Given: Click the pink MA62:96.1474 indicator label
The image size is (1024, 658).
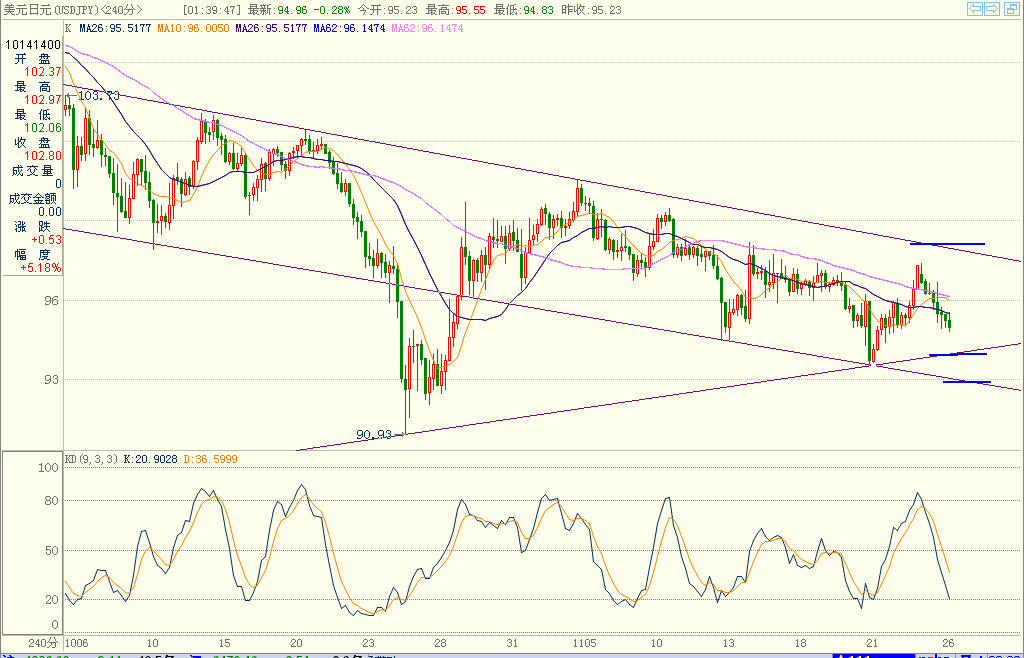Looking at the screenshot, I should (428, 29).
